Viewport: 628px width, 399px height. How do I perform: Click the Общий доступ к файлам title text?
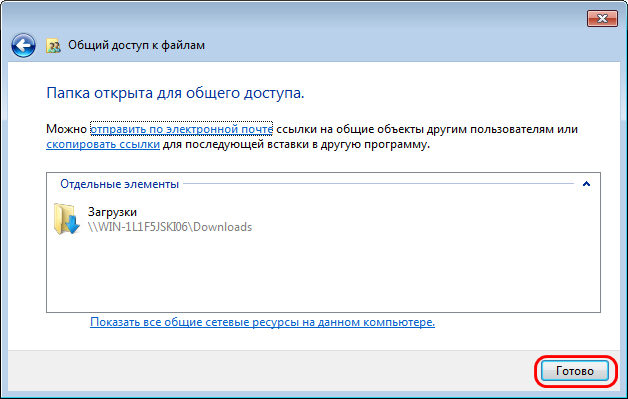(136, 45)
